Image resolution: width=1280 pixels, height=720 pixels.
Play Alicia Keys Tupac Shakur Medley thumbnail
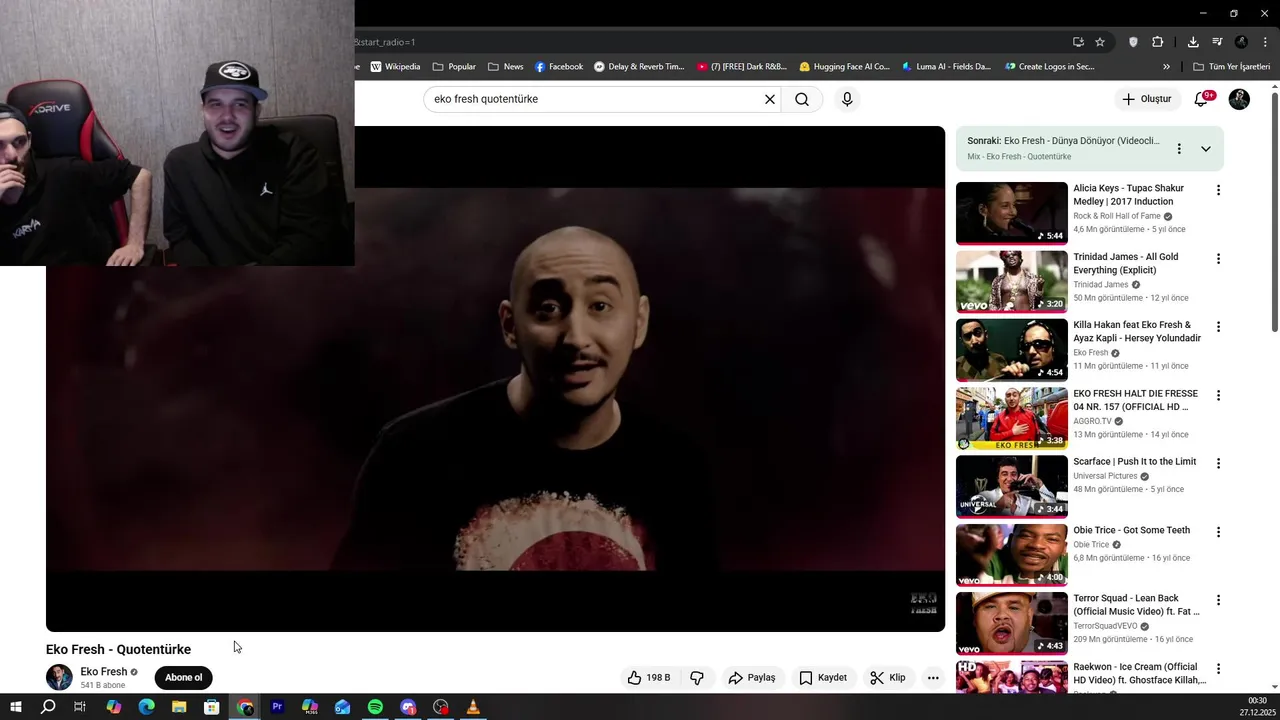pyautogui.click(x=1012, y=213)
